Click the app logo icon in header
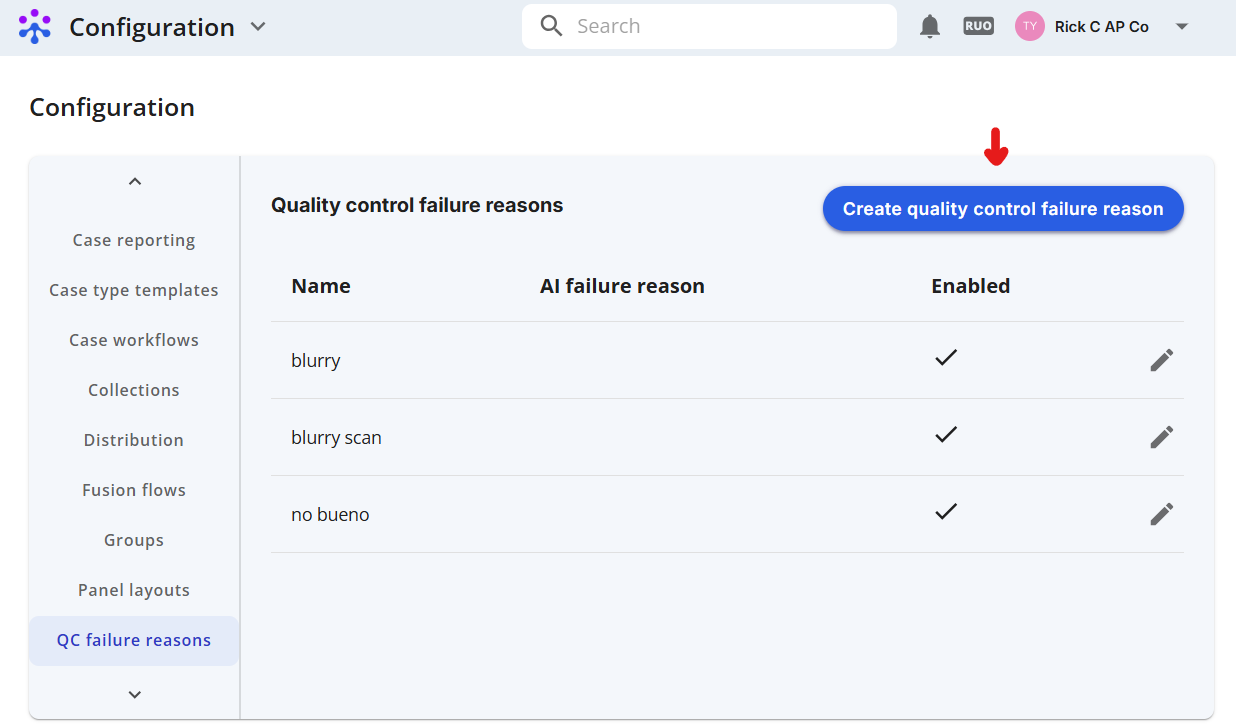Viewport: 1236px width, 727px height. coord(35,27)
